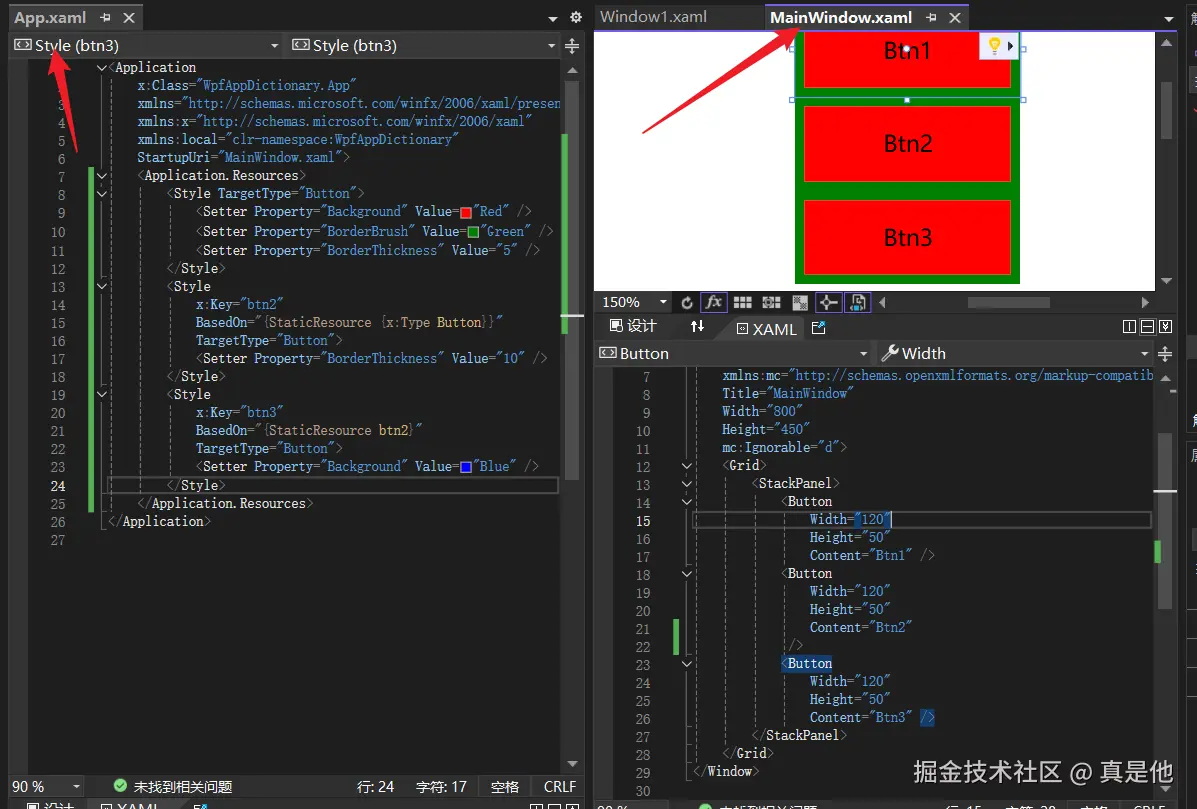The image size is (1197, 809).
Task: Open the MainWindow tab list dropdown arrow
Action: (x=1169, y=18)
